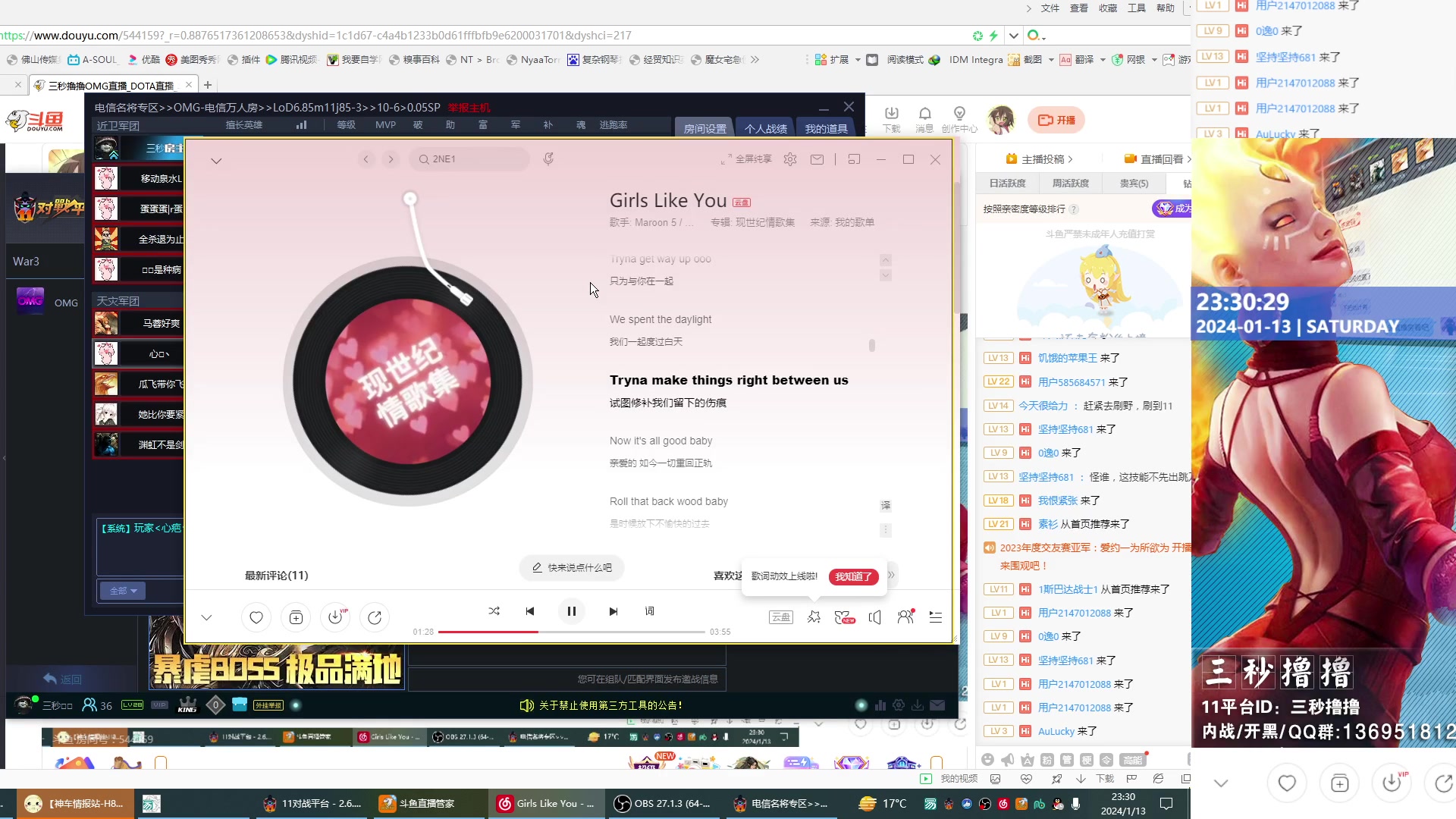The width and height of the screenshot is (1456, 819).
Task: Open 全部 dropdown in game chat panel
Action: [x=122, y=591]
